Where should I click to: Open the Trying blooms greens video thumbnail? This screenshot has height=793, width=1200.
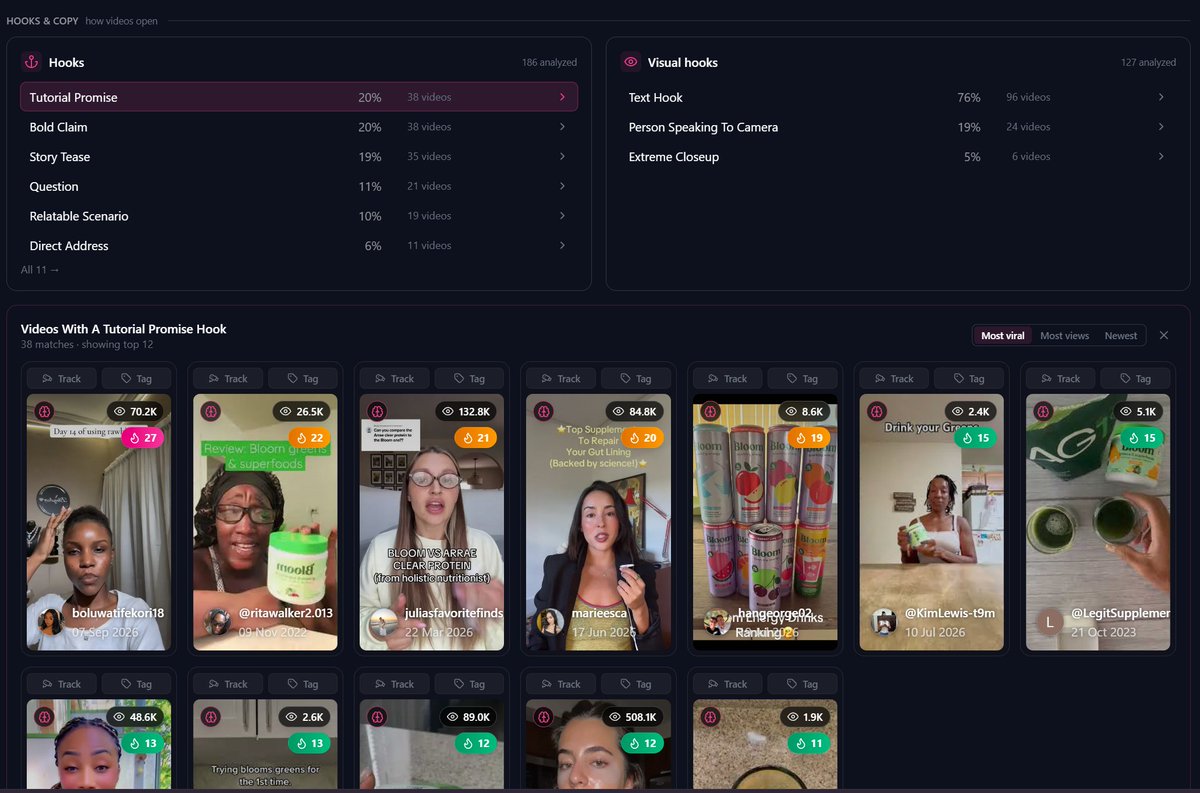265,745
